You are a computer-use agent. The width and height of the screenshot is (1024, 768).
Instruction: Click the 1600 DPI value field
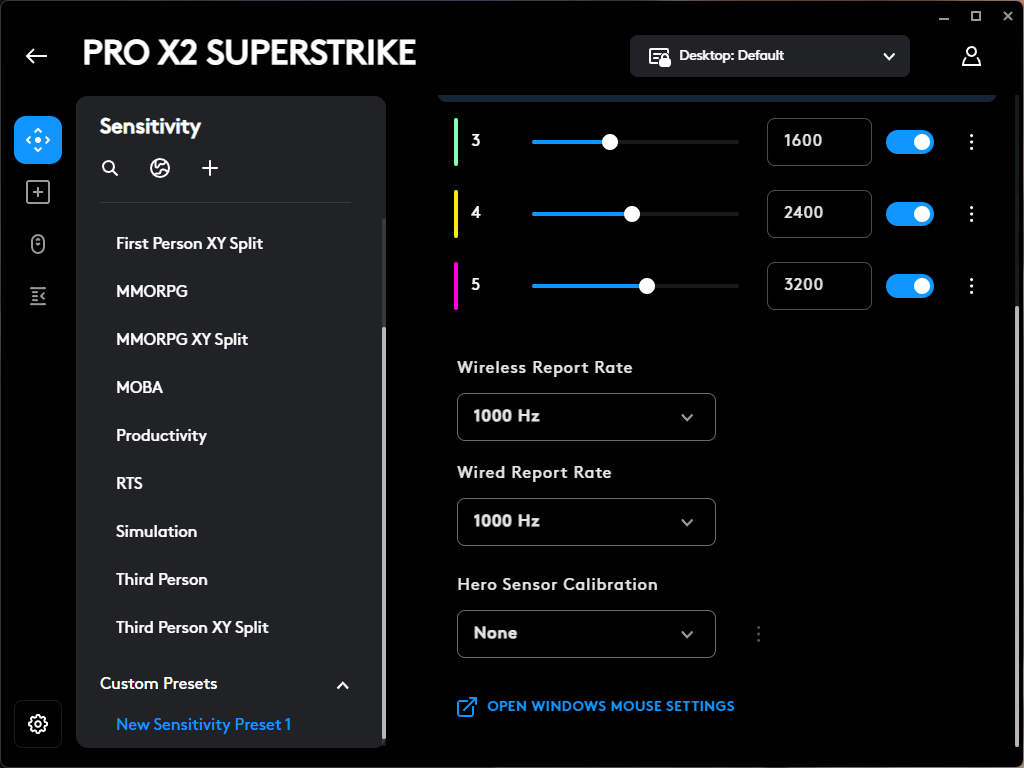pyautogui.click(x=819, y=142)
